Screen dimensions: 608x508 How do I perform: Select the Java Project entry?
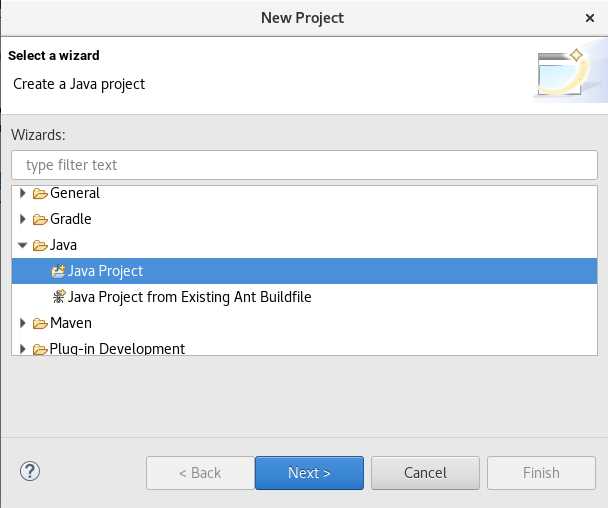click(x=304, y=271)
